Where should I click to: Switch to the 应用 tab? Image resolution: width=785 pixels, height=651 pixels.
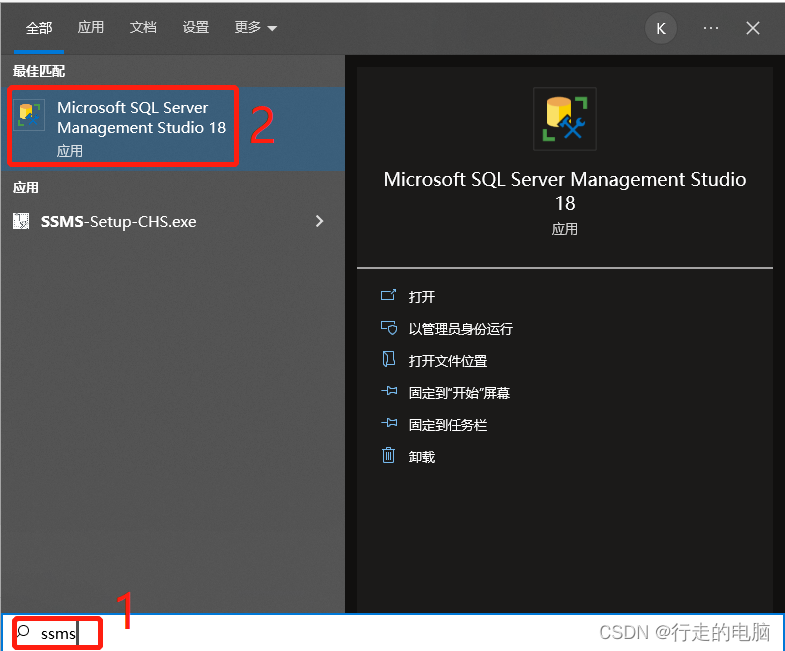pos(91,27)
